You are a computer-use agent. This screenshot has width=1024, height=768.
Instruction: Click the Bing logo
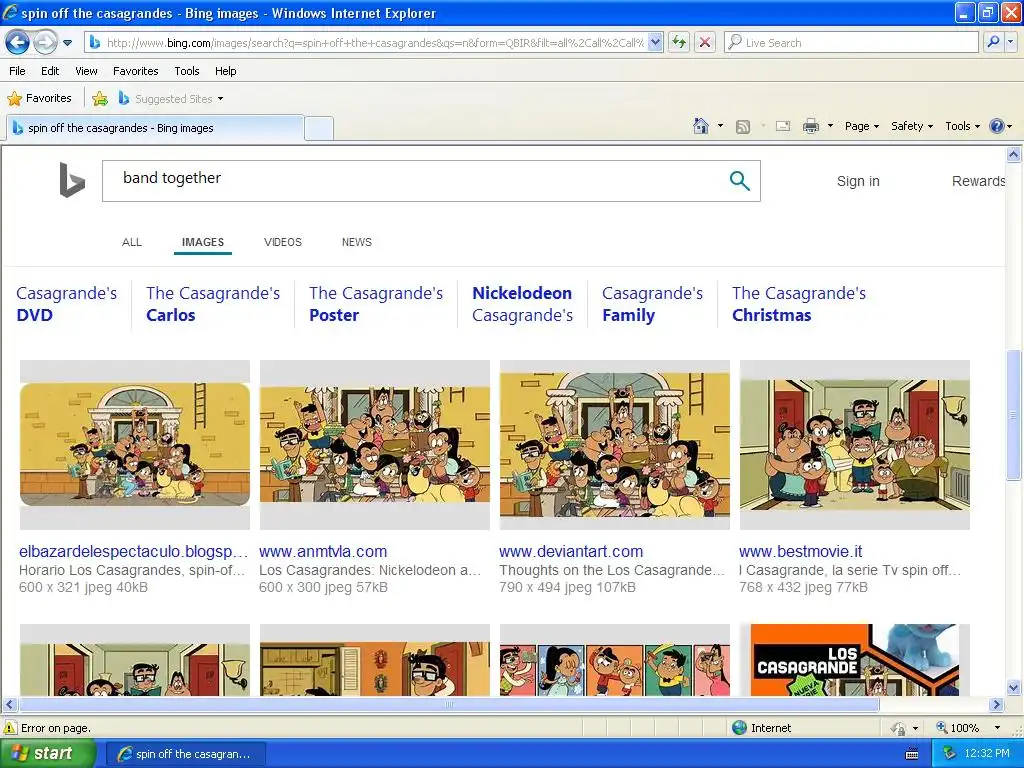tap(72, 180)
